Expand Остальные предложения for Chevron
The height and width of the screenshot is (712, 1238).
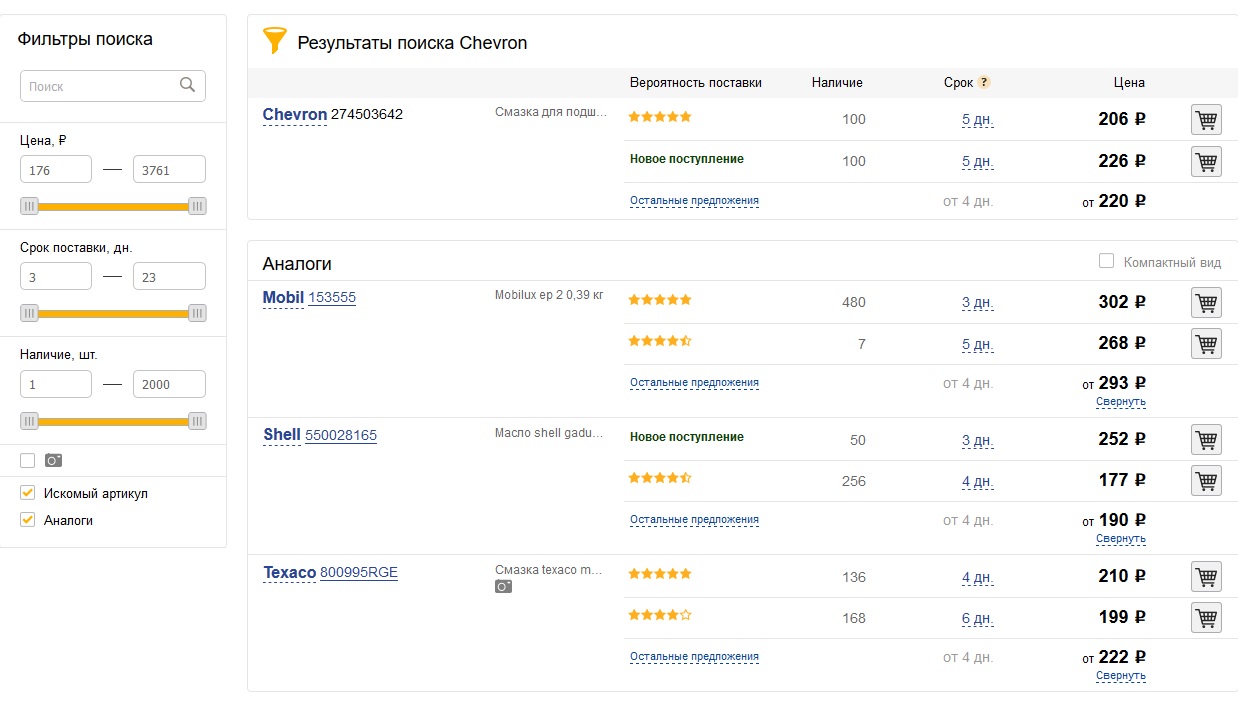pyautogui.click(x=694, y=201)
